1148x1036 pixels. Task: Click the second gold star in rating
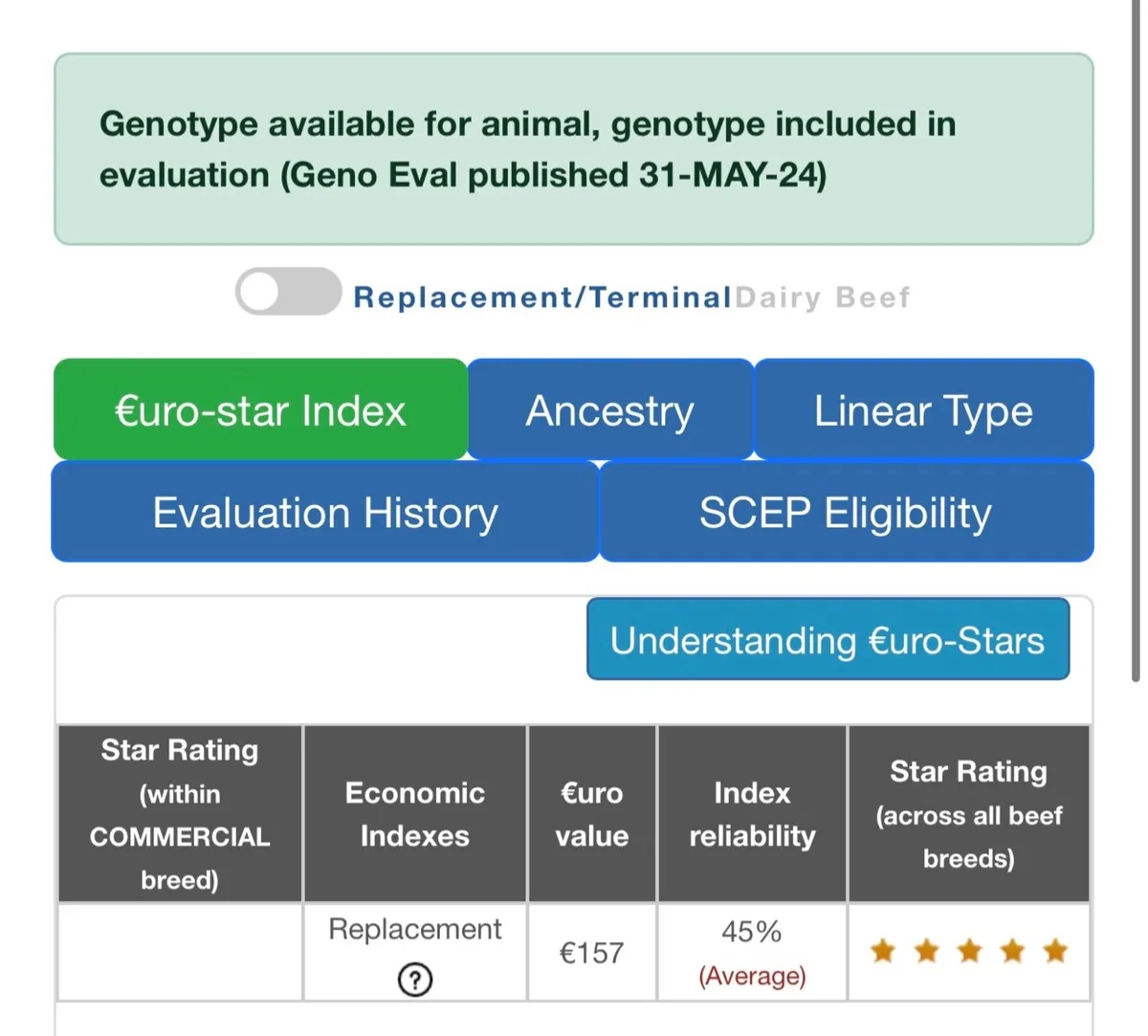926,951
